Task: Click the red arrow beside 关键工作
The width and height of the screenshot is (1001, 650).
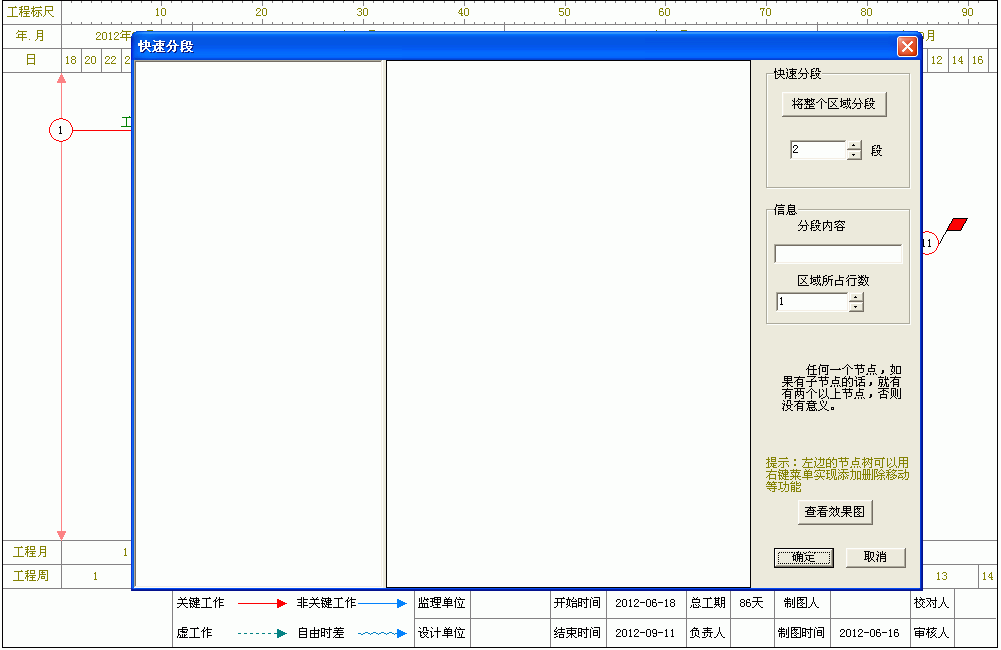Action: click(x=262, y=603)
